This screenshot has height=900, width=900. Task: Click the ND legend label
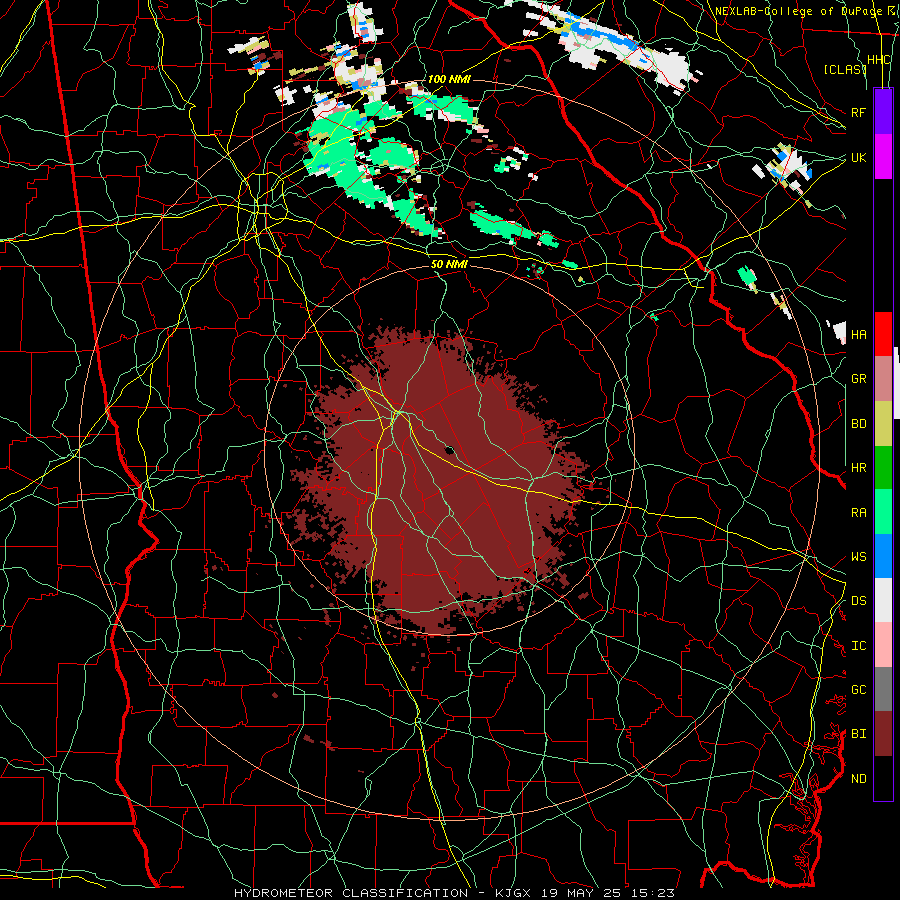click(x=859, y=779)
